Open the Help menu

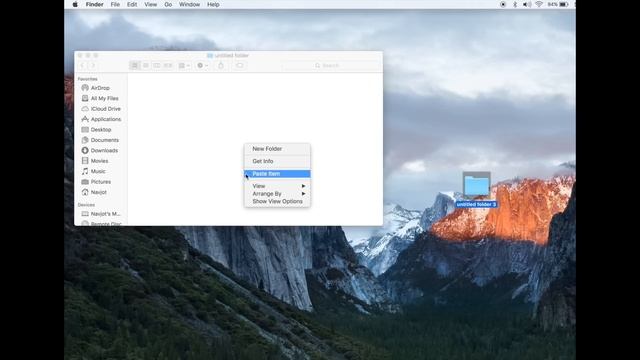(x=213, y=4)
